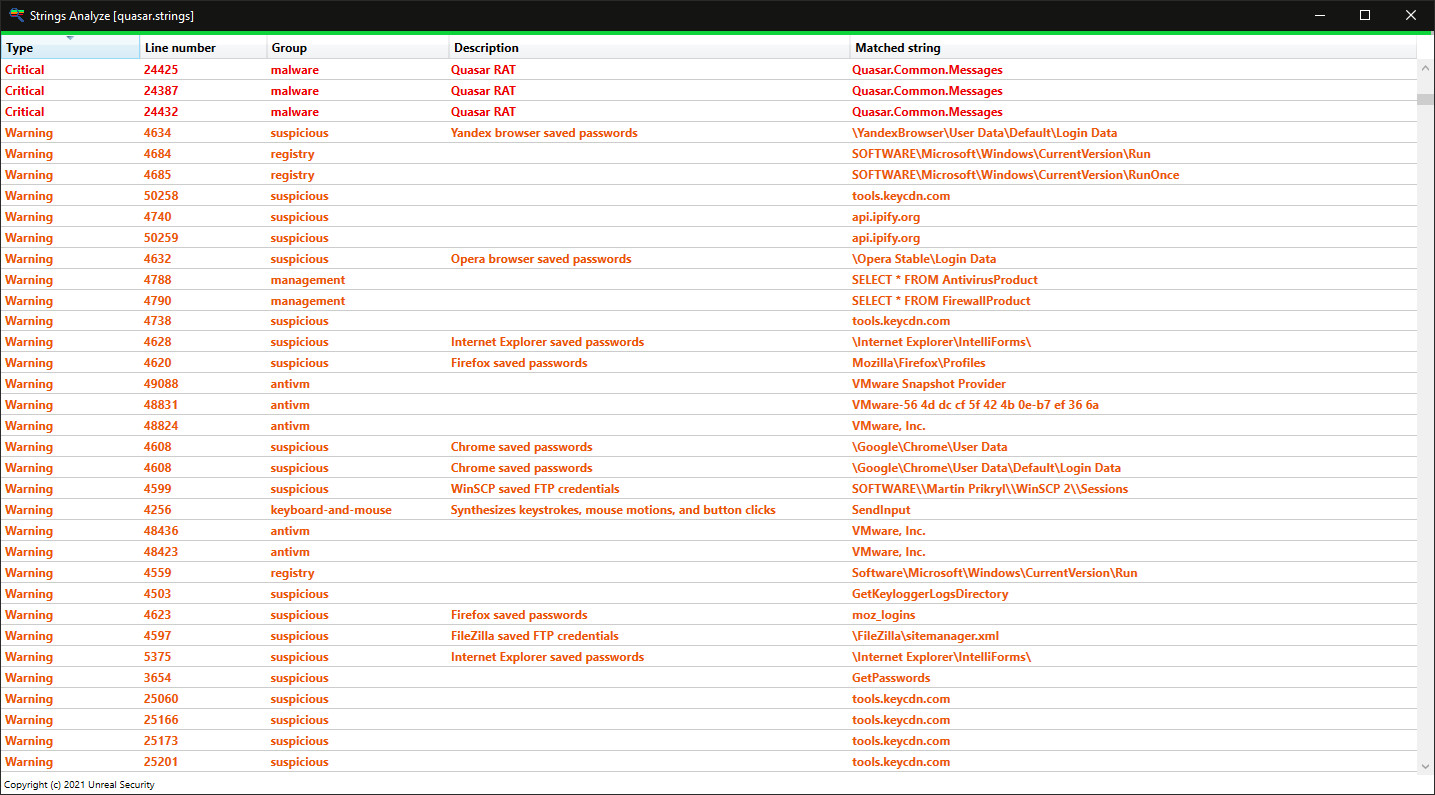Select line number 25201
1435x795 pixels.
click(161, 762)
